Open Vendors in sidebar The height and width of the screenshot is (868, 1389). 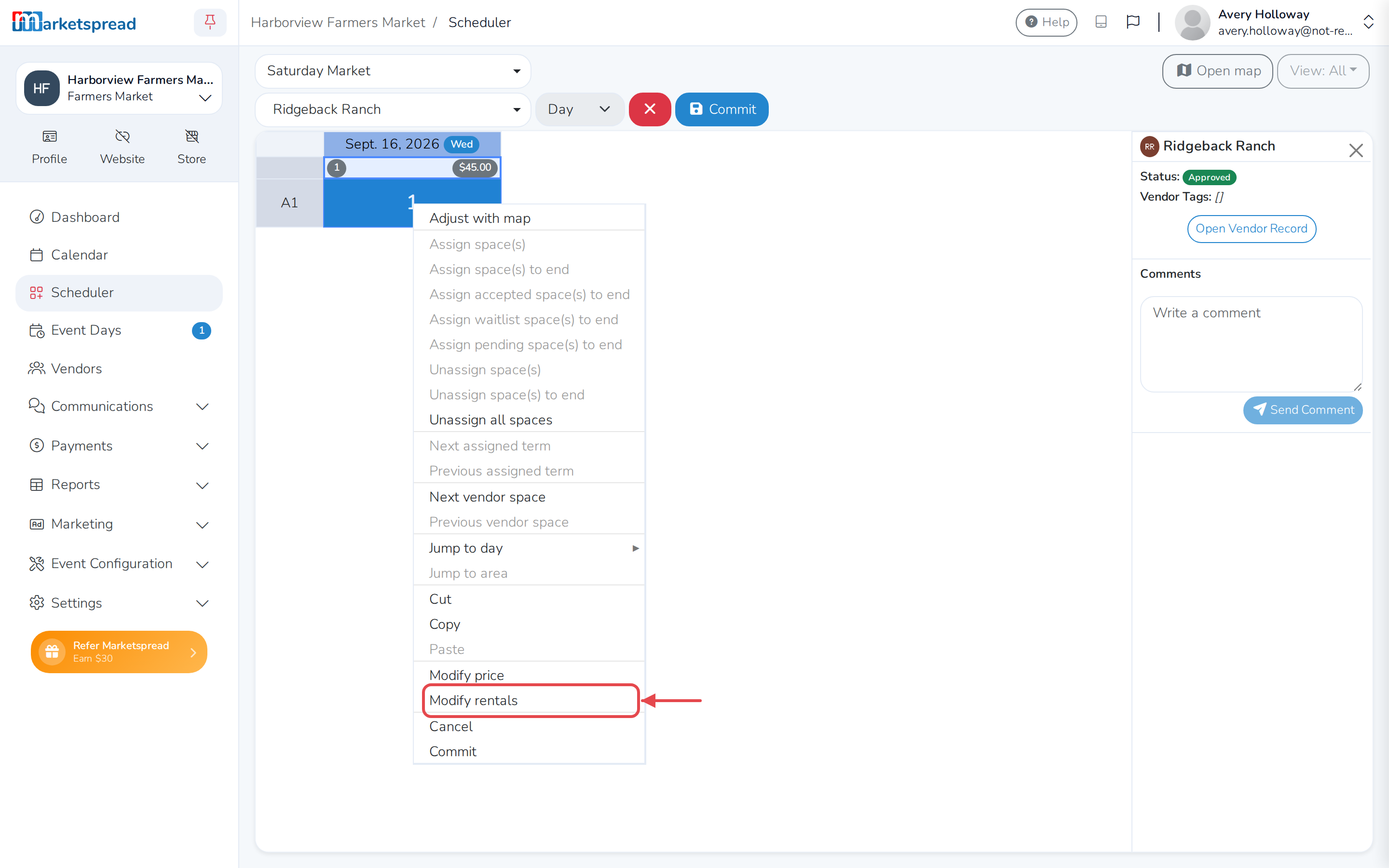(x=119, y=368)
